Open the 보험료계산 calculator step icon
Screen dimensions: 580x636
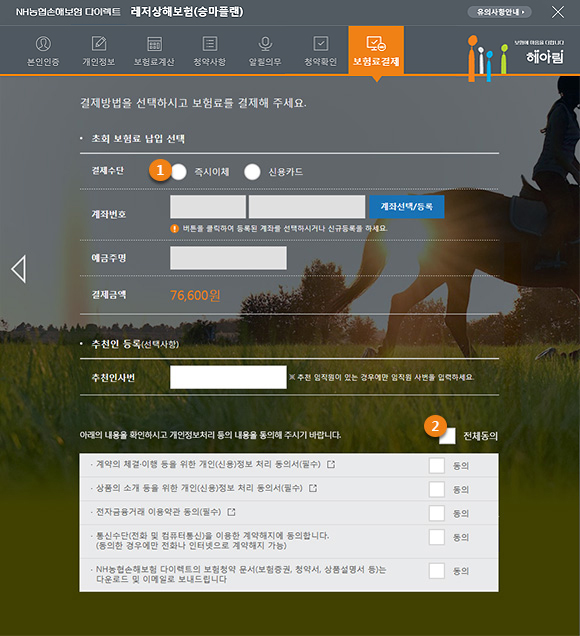pyautogui.click(x=154, y=44)
